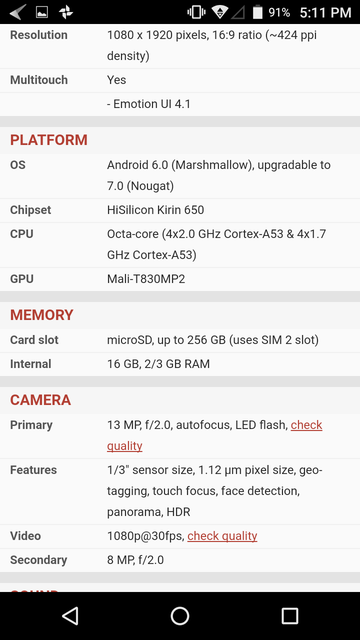
Task: Tap the vibrate mode status icon
Action: 196,12
